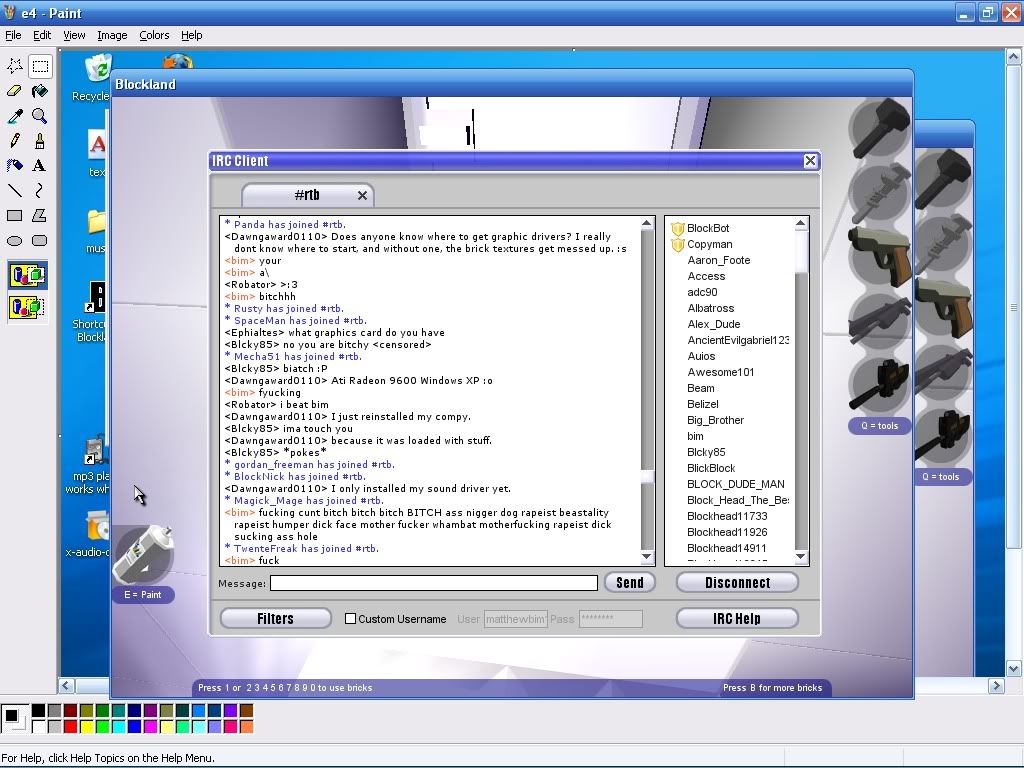Screen dimensions: 1024x768
Task: Select Awesome101 in the user list
Action: 720,372
